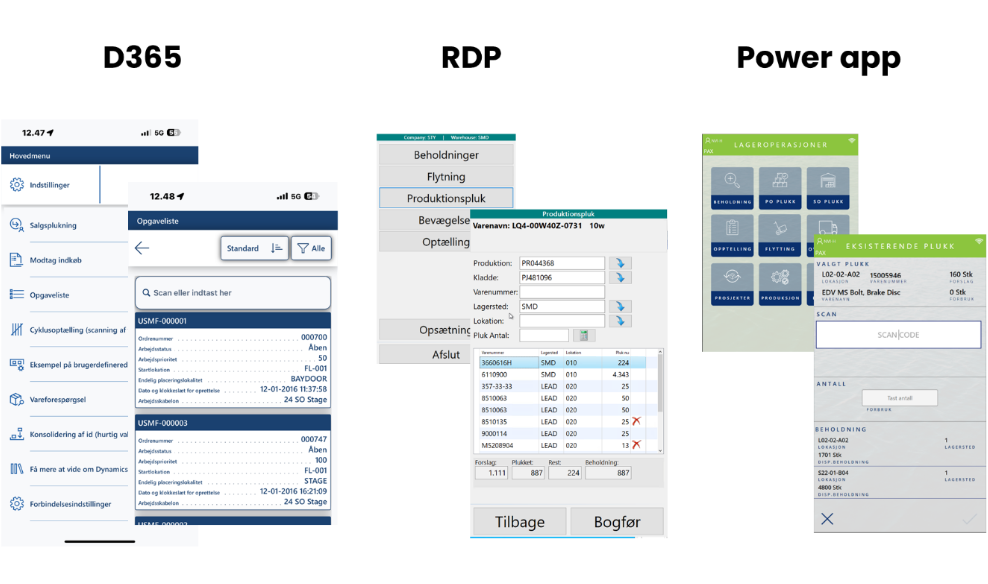
Task: Click the Tilbage button
Action: point(519,522)
